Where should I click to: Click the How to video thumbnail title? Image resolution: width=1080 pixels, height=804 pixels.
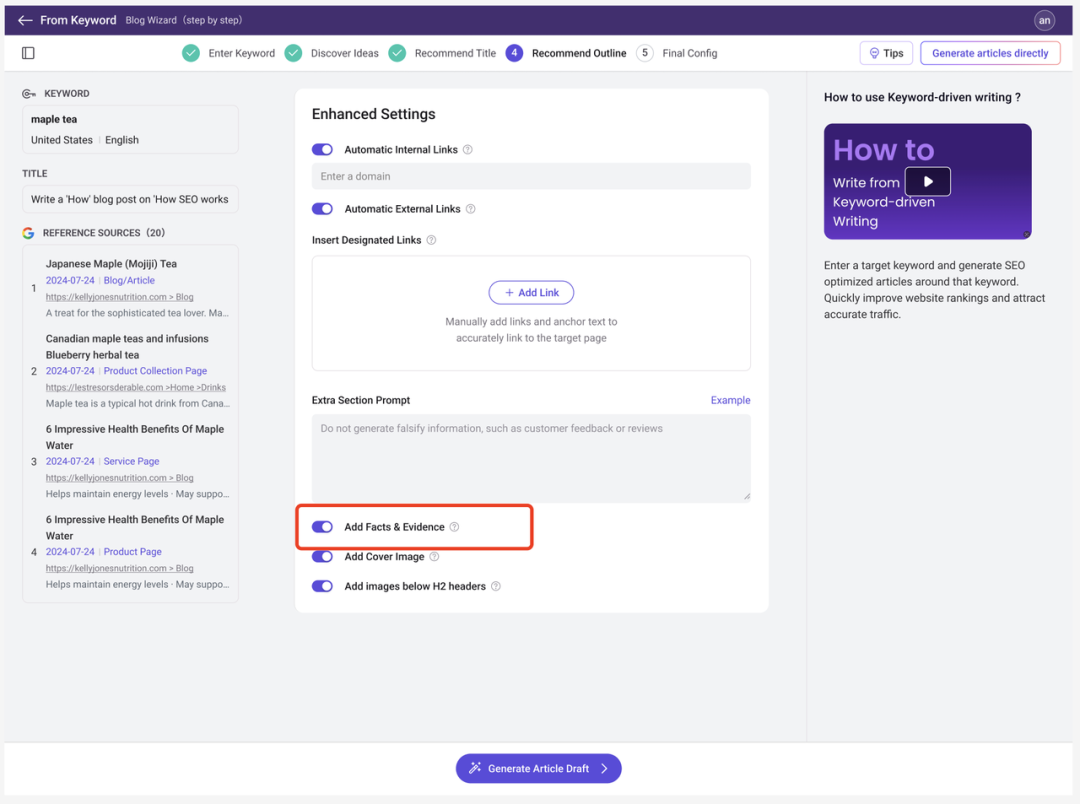(884, 150)
